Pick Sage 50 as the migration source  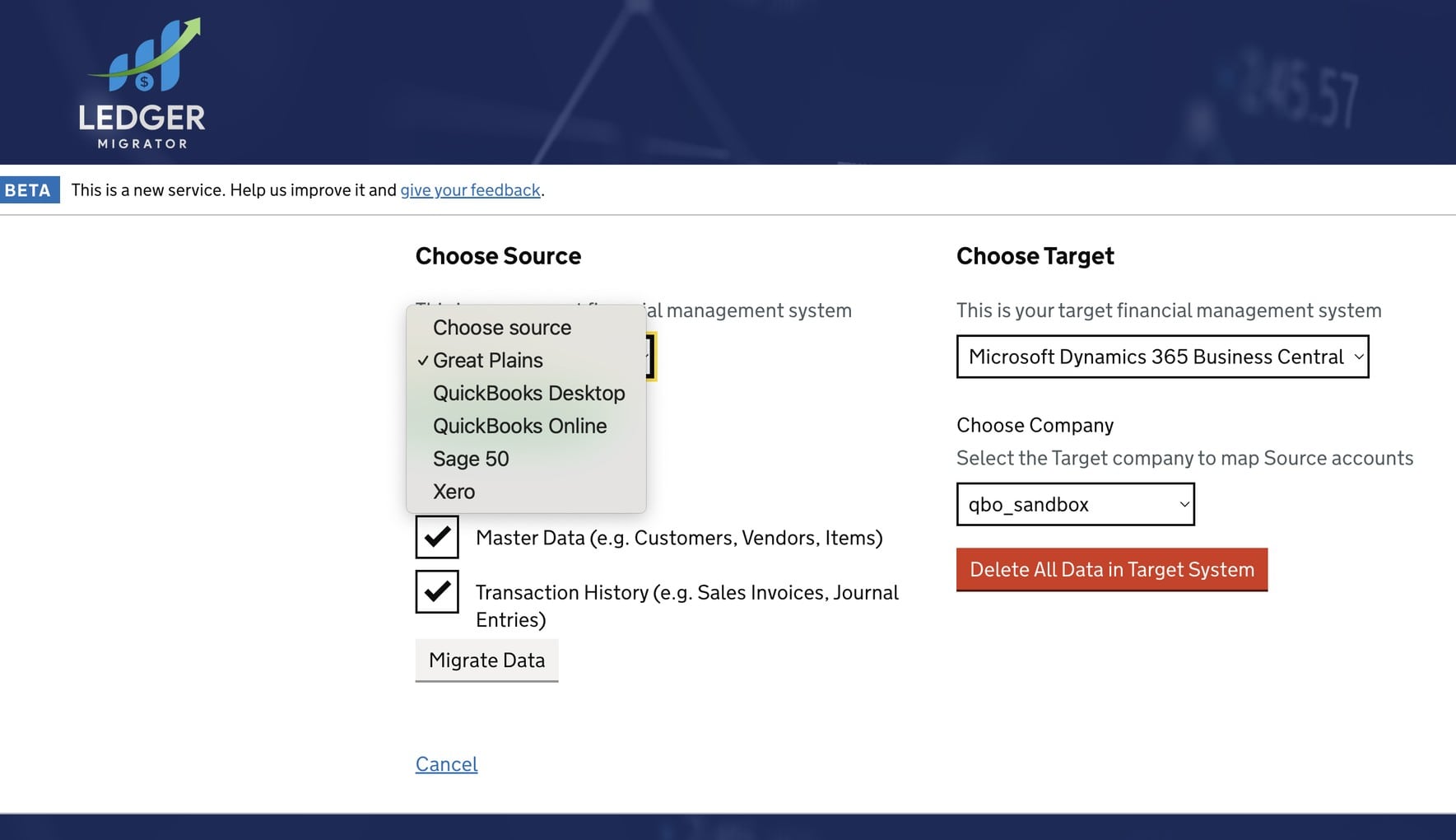coord(470,459)
